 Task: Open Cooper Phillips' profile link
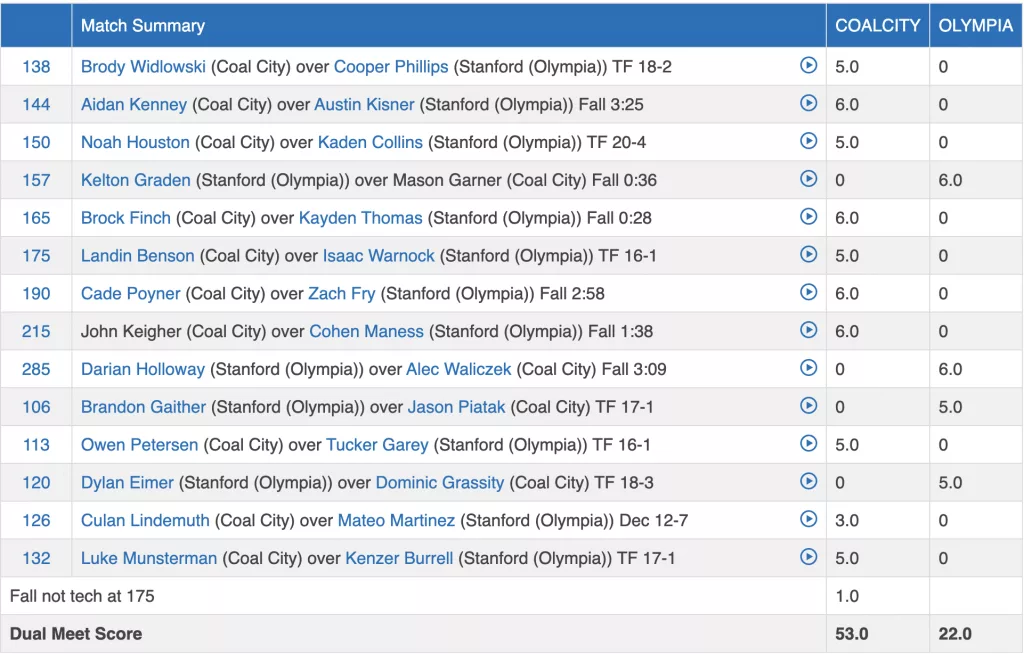pos(391,67)
